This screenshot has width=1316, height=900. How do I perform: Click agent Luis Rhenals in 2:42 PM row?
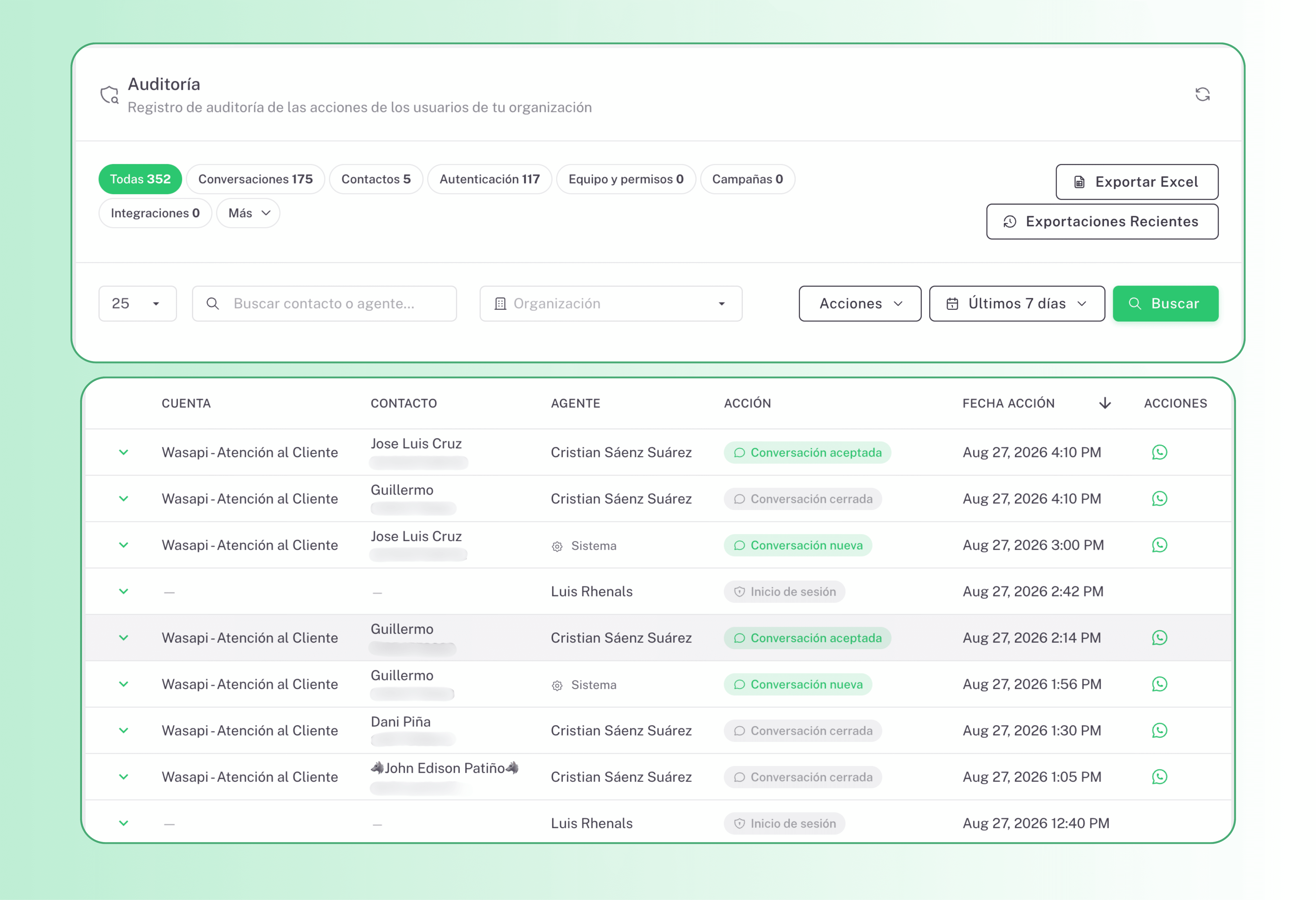pos(592,591)
